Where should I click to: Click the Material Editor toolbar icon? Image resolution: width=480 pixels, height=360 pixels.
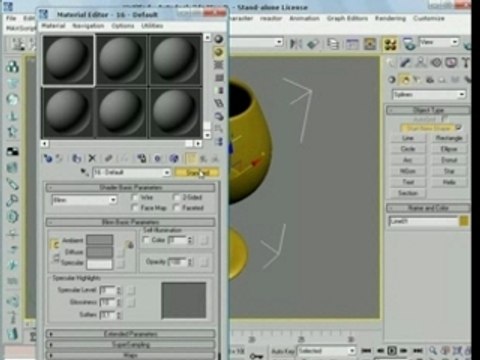(x=391, y=44)
